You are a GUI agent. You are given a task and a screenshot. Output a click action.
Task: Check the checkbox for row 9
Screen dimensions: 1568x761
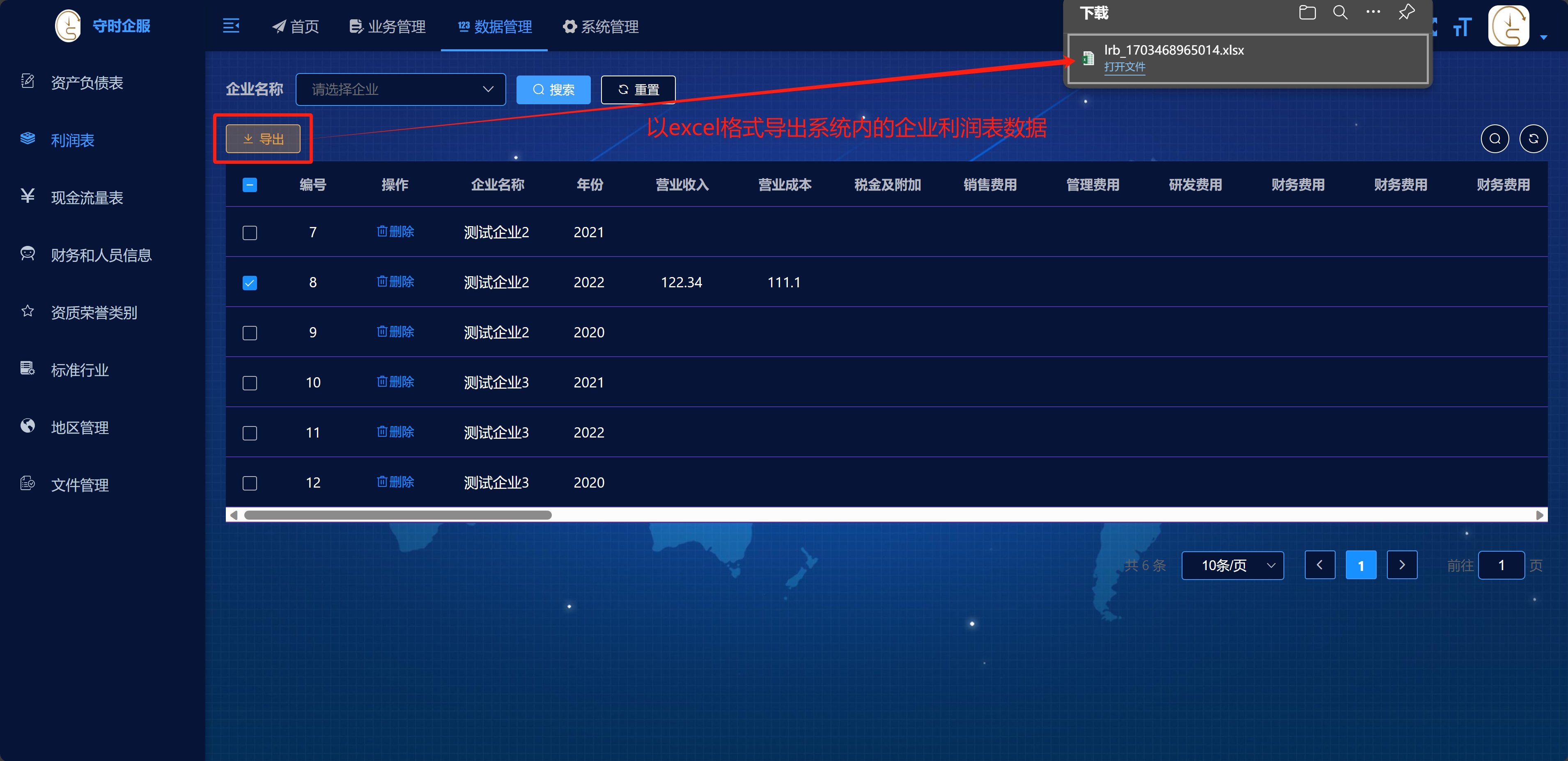[250, 333]
